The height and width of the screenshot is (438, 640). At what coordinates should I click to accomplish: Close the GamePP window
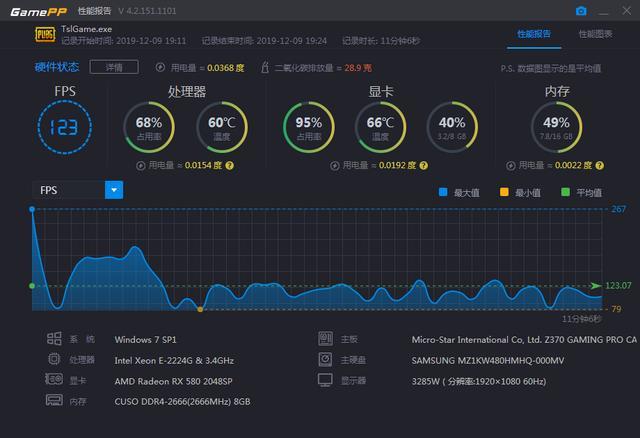[627, 11]
